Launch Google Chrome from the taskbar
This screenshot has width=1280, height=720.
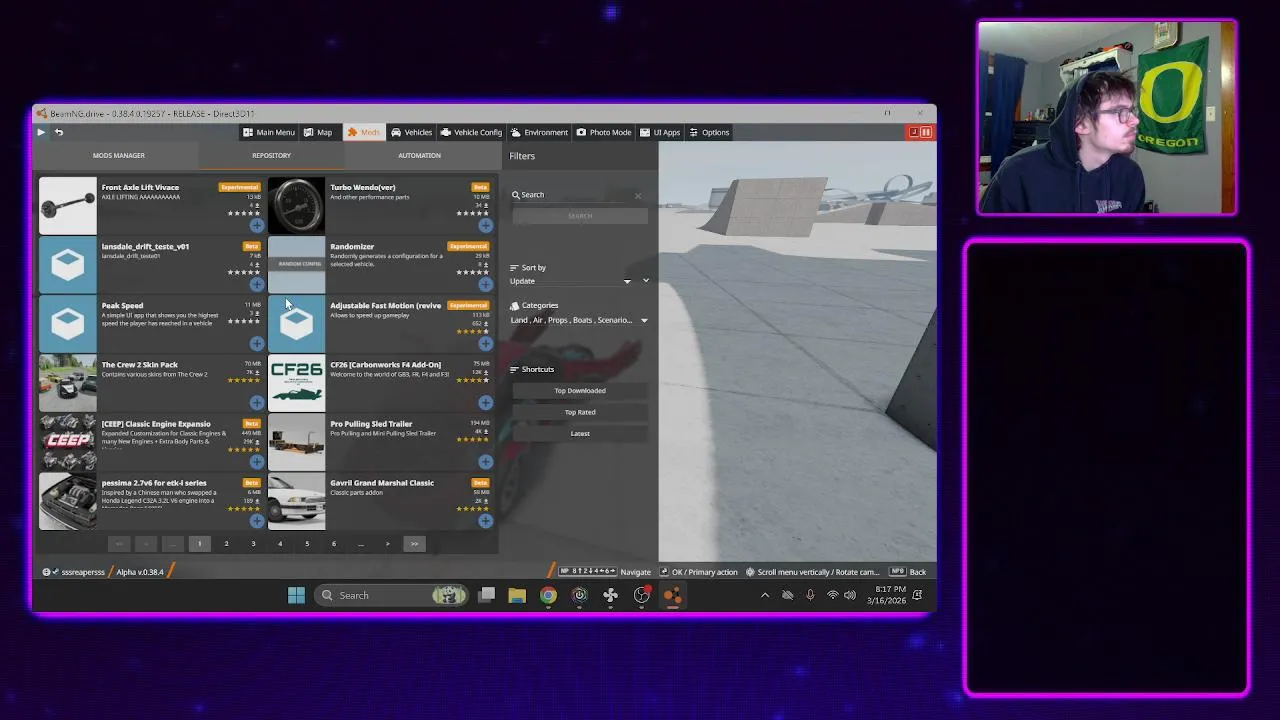pos(548,595)
